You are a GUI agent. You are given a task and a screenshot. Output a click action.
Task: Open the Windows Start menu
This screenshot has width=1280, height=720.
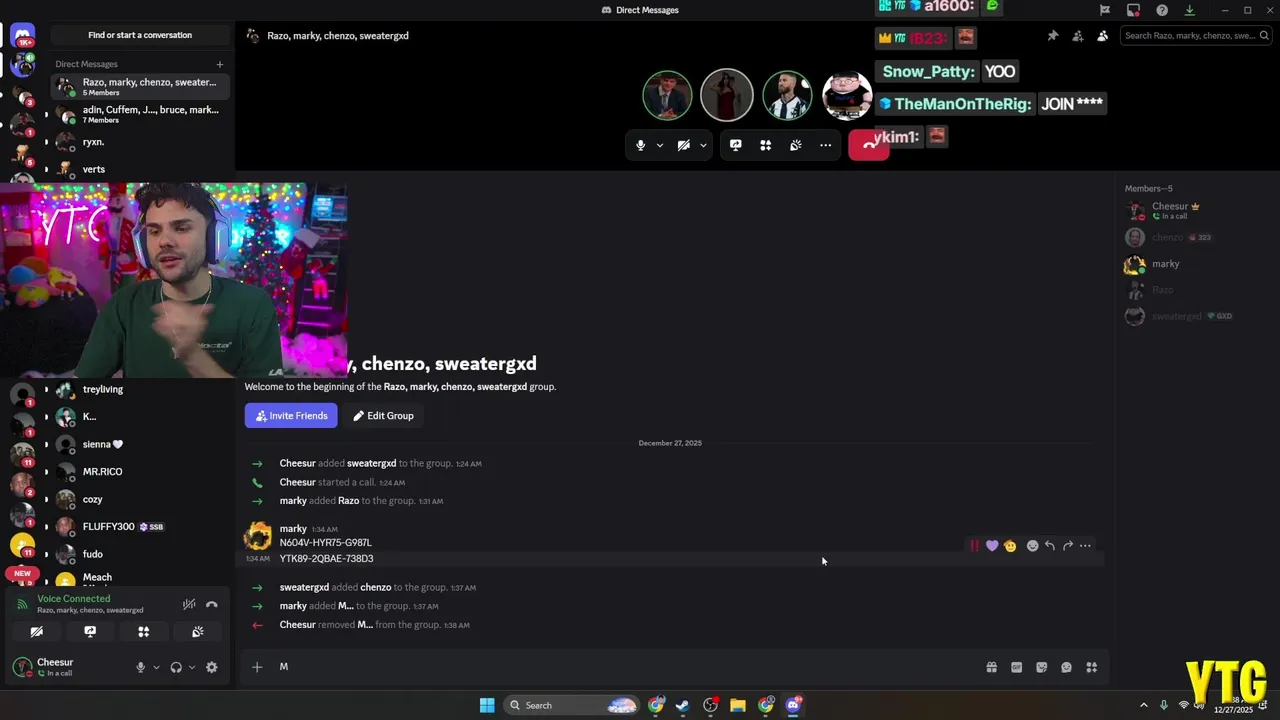(487, 705)
